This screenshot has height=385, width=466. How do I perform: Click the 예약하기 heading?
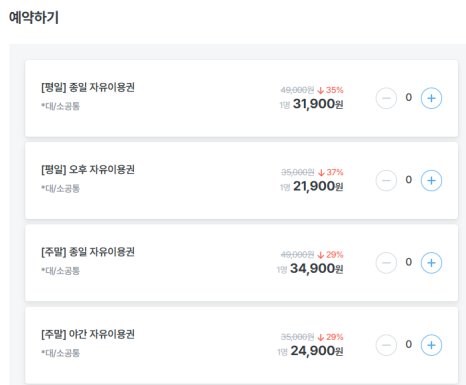click(34, 18)
